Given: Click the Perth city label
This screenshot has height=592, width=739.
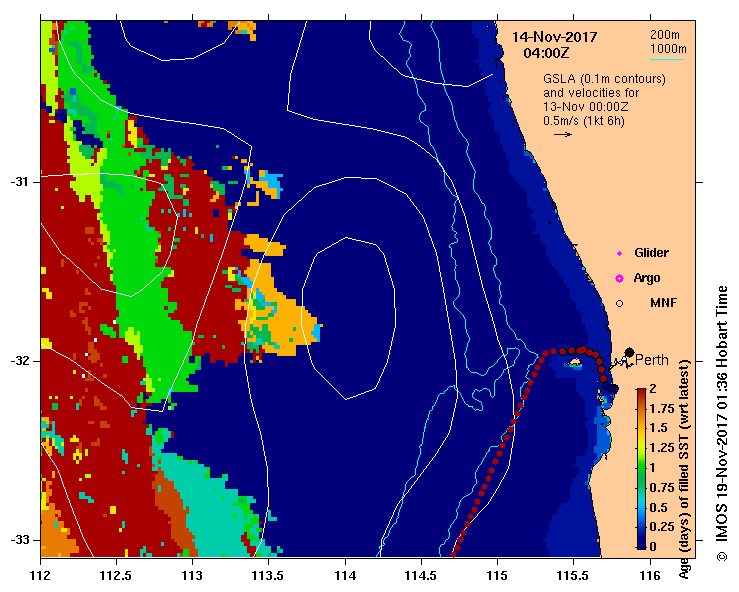Looking at the screenshot, I should [651, 361].
